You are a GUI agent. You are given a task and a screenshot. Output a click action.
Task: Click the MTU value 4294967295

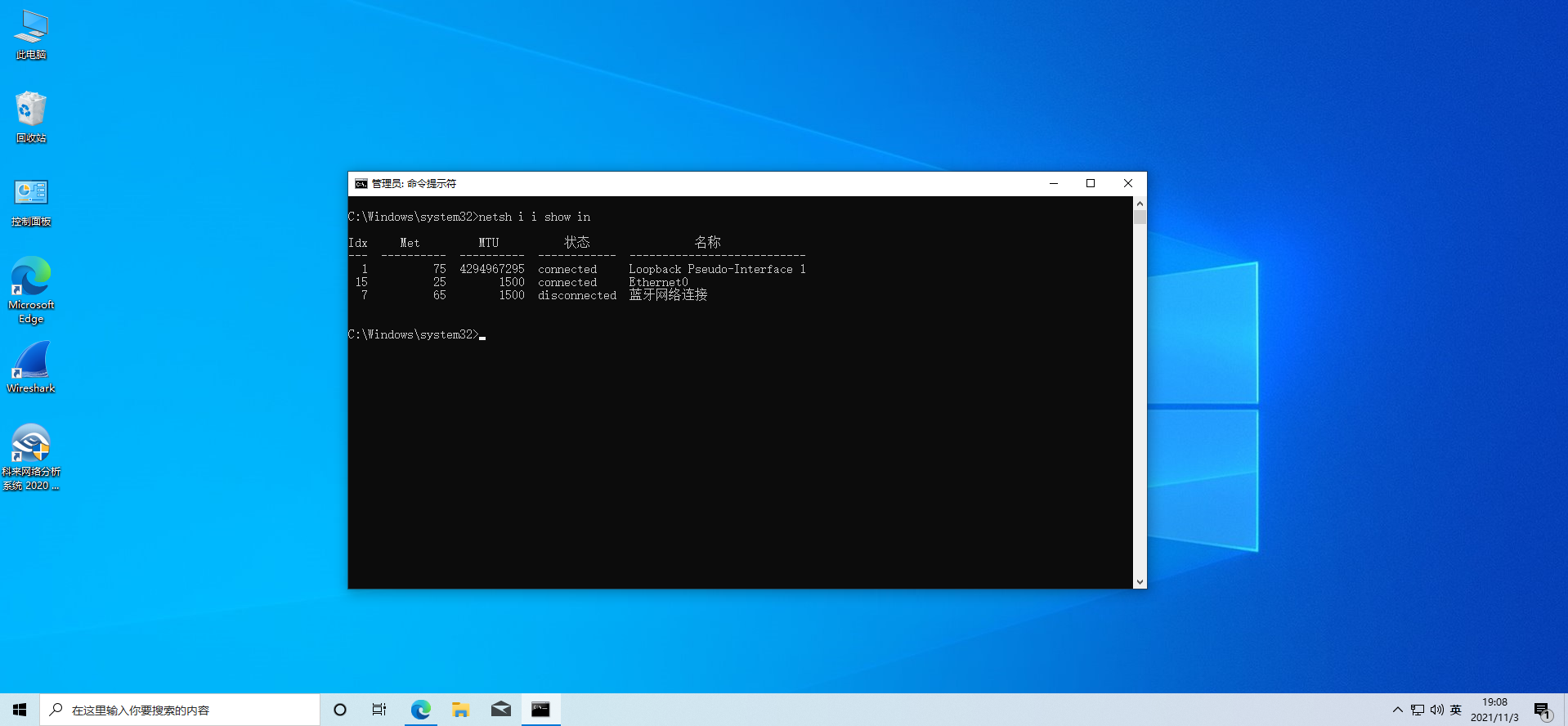(x=492, y=269)
